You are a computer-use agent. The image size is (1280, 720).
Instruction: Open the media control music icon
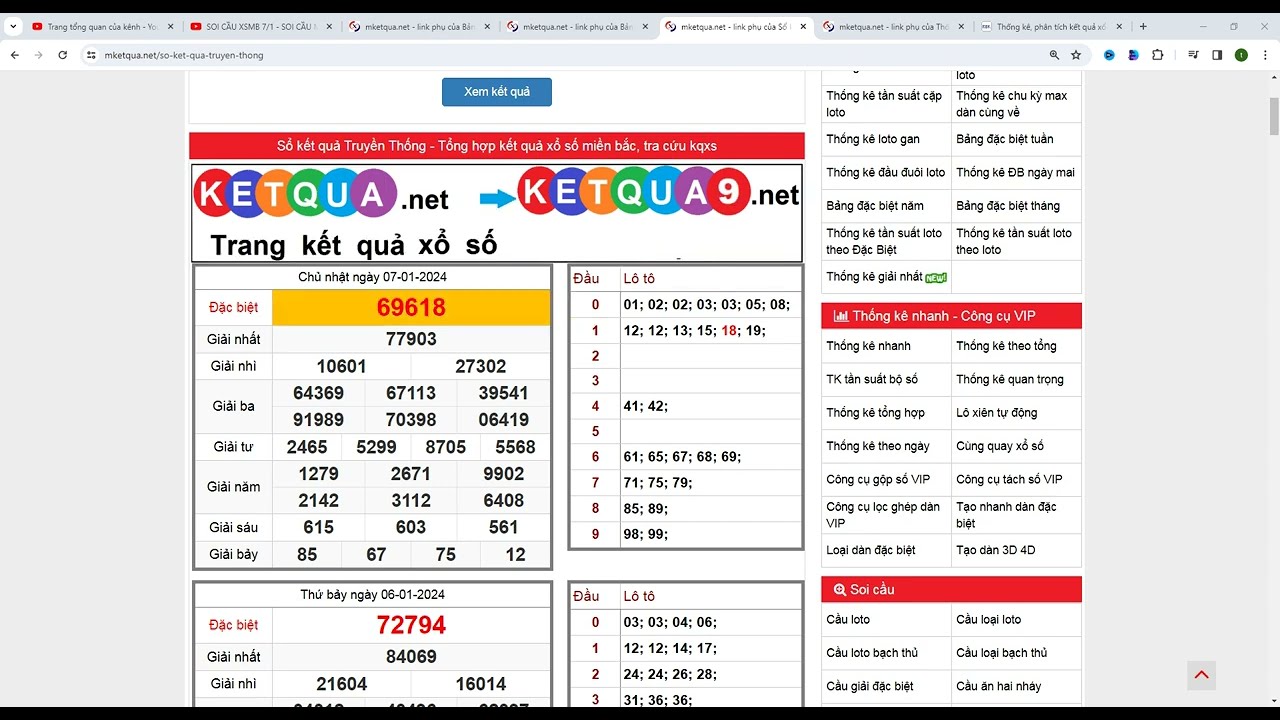click(x=1193, y=55)
